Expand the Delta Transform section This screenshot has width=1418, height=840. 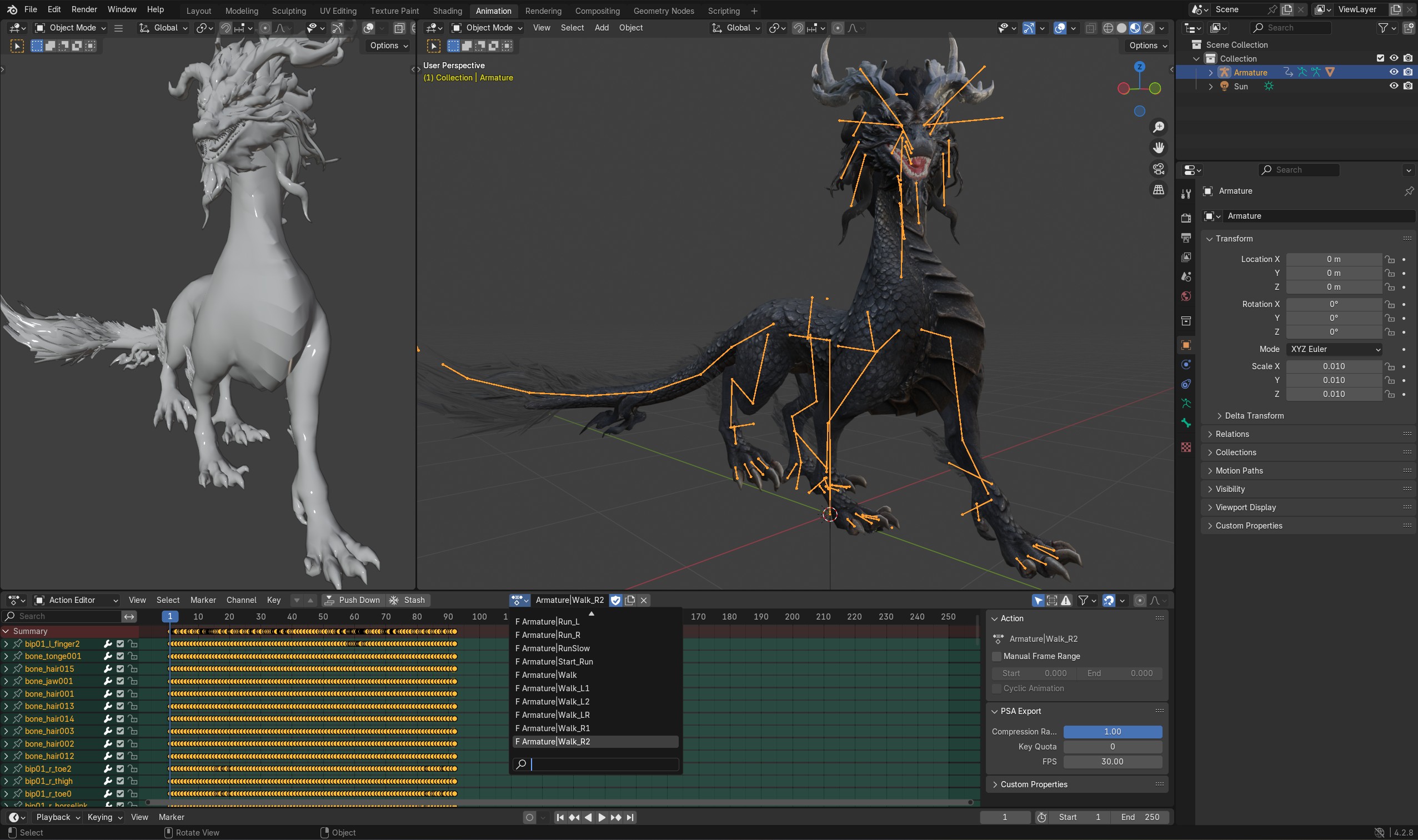pos(1254,415)
